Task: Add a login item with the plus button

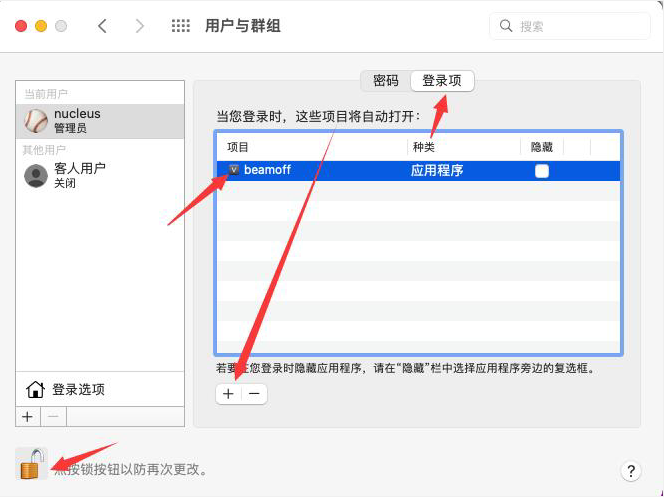Action: (228, 394)
